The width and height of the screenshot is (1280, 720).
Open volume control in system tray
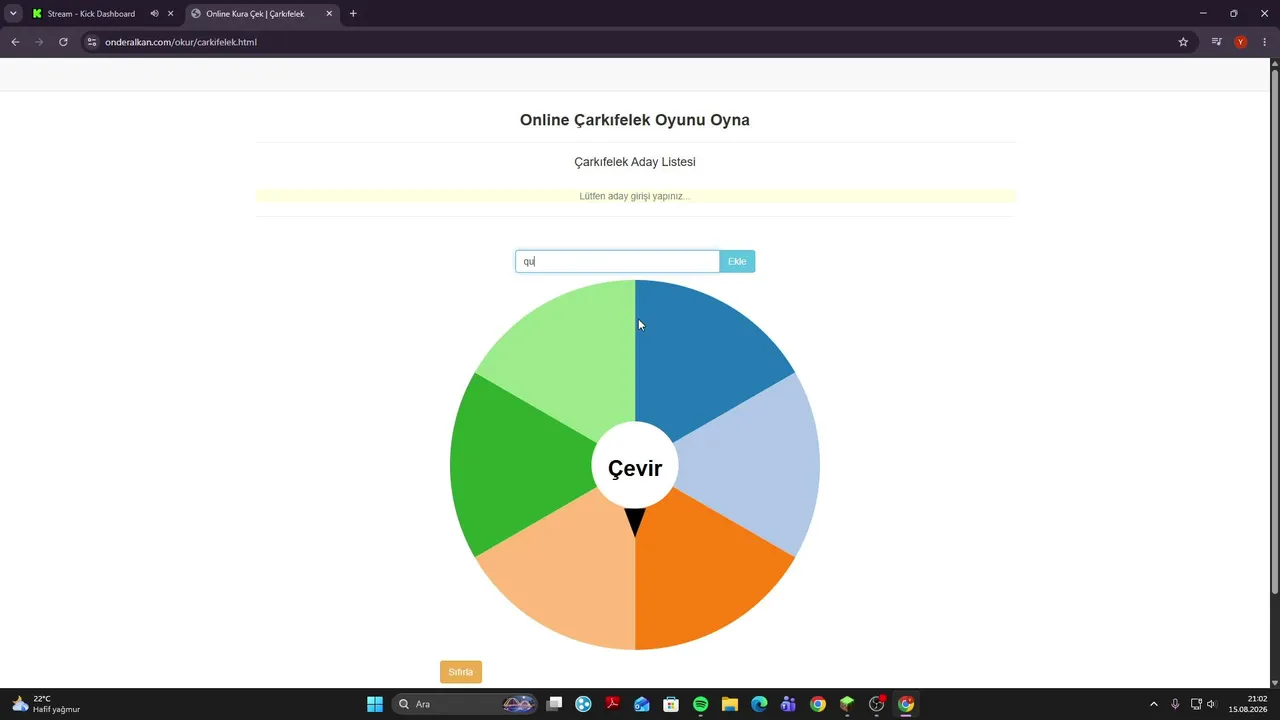[x=1211, y=704]
